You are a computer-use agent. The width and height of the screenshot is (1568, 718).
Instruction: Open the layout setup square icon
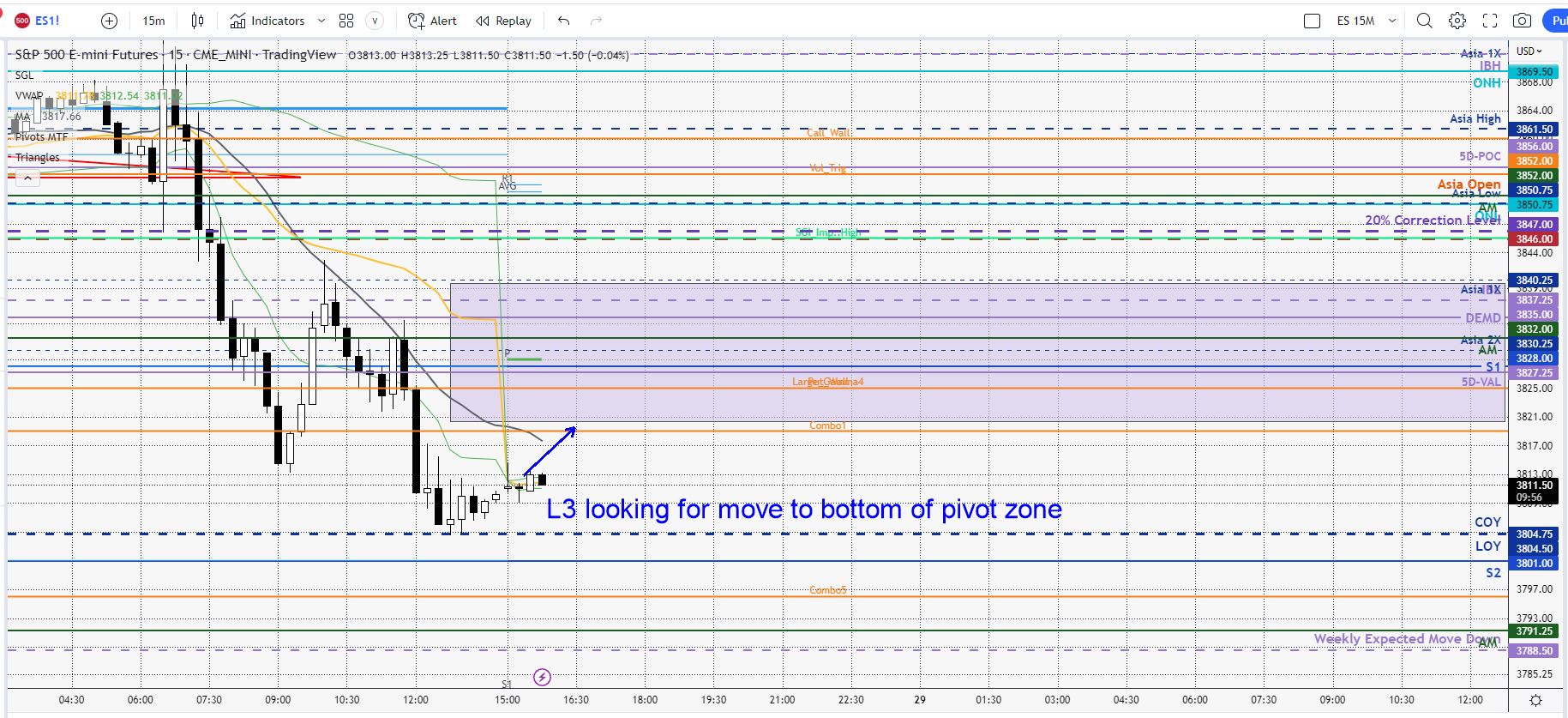coord(1312,21)
